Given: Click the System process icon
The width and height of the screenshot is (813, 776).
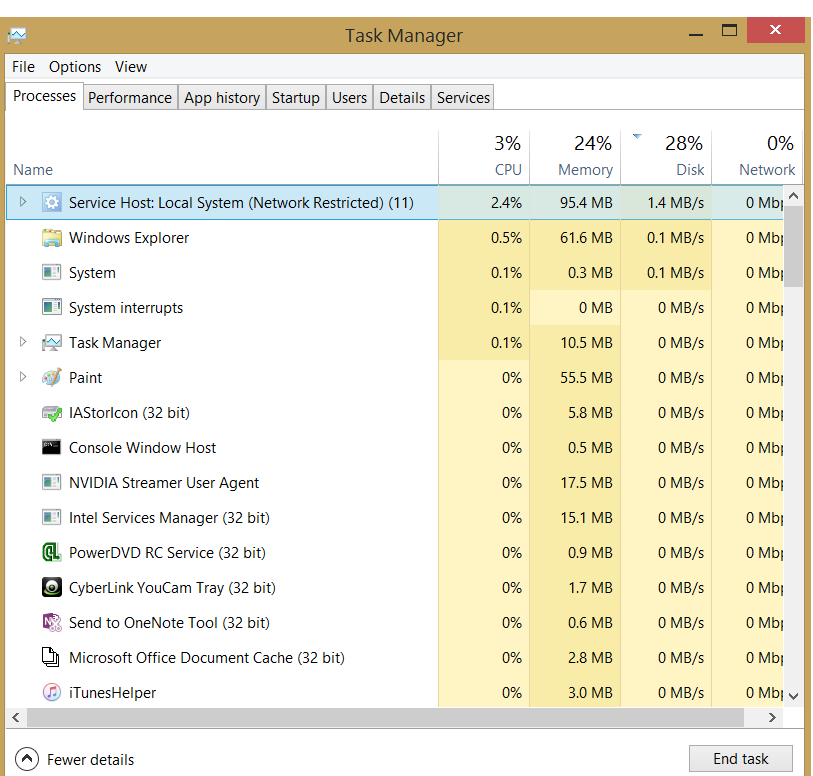Looking at the screenshot, I should [51, 272].
